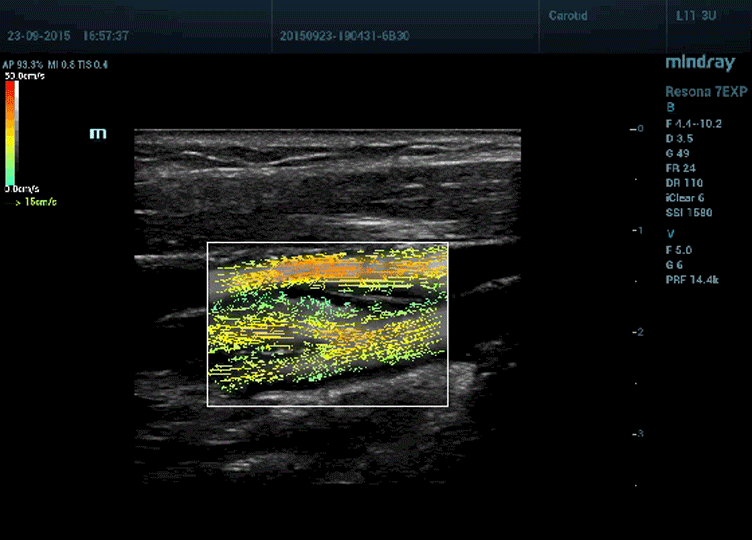Click the depth scale marker at 2

click(637, 332)
